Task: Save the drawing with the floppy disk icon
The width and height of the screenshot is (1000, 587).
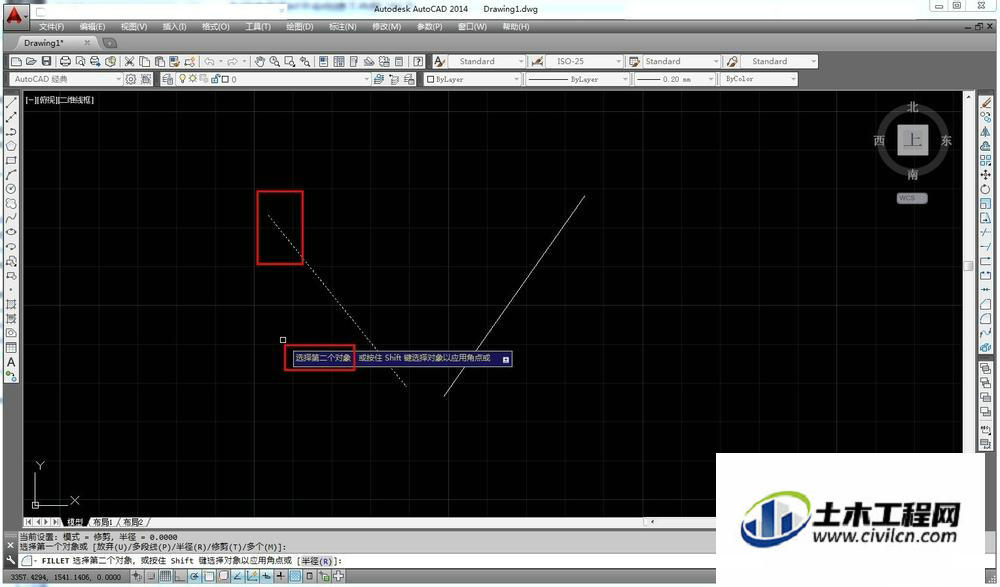Action: coord(47,61)
